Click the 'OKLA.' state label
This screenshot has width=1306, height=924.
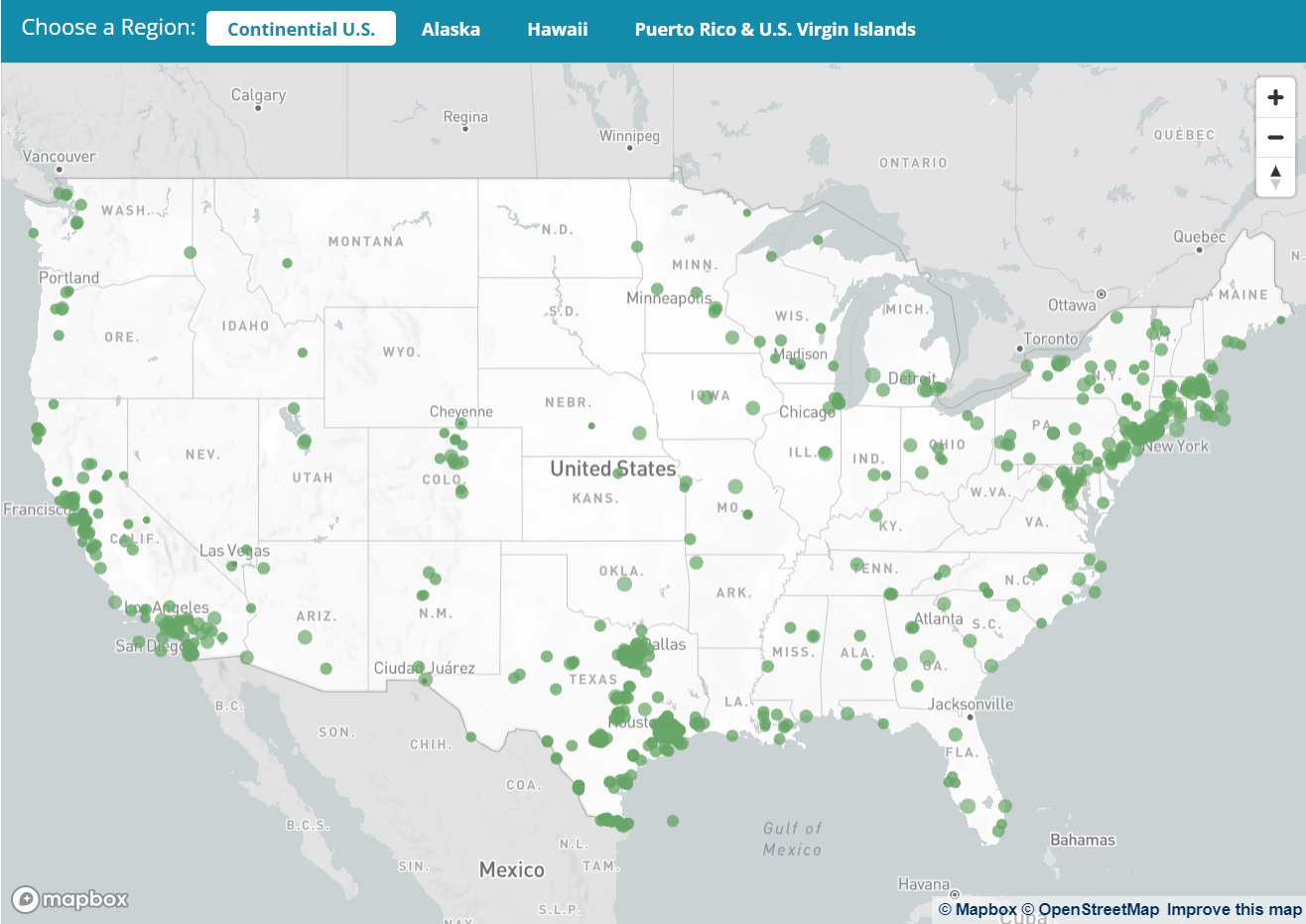click(621, 572)
